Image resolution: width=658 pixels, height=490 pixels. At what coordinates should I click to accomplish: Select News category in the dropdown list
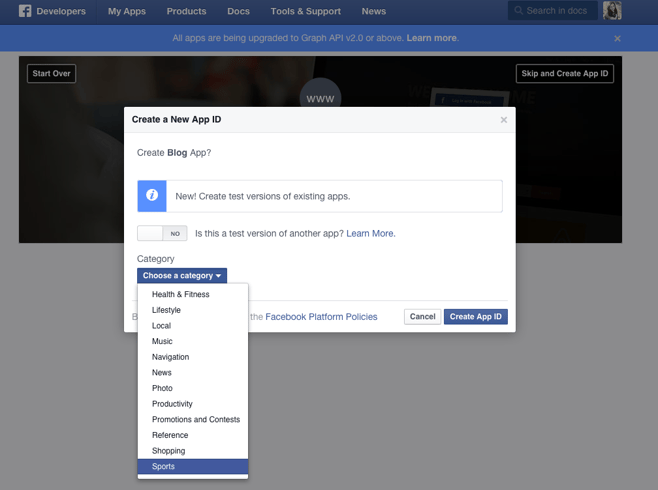tap(193, 373)
